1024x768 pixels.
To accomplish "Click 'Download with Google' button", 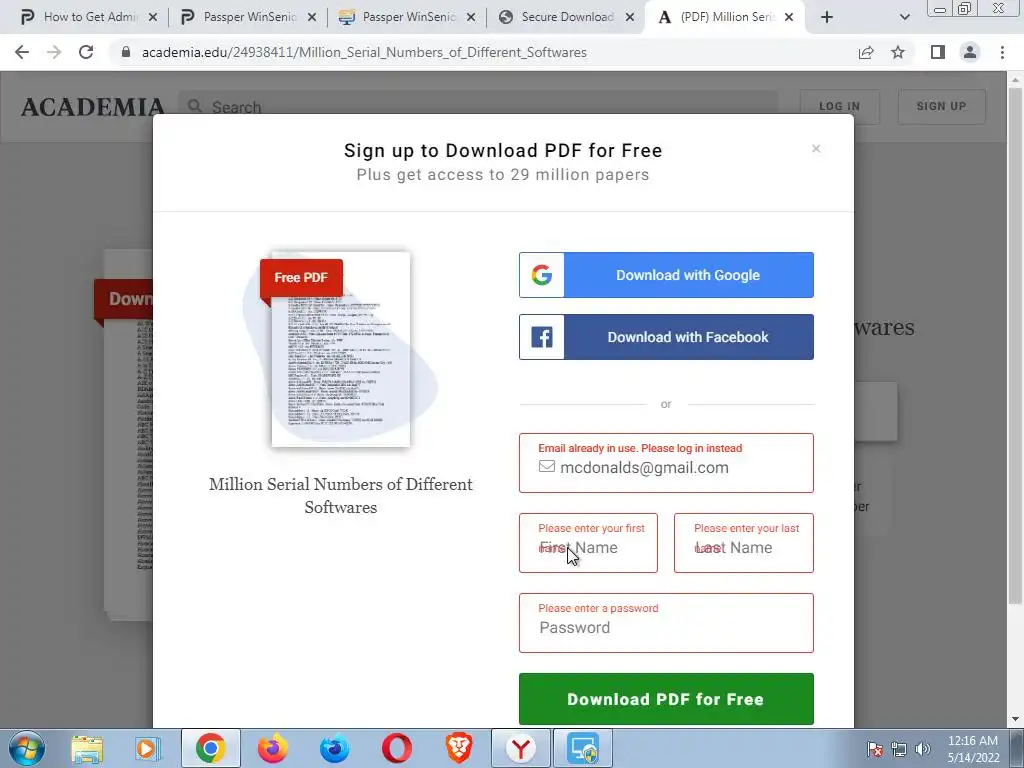I will click(x=666, y=275).
